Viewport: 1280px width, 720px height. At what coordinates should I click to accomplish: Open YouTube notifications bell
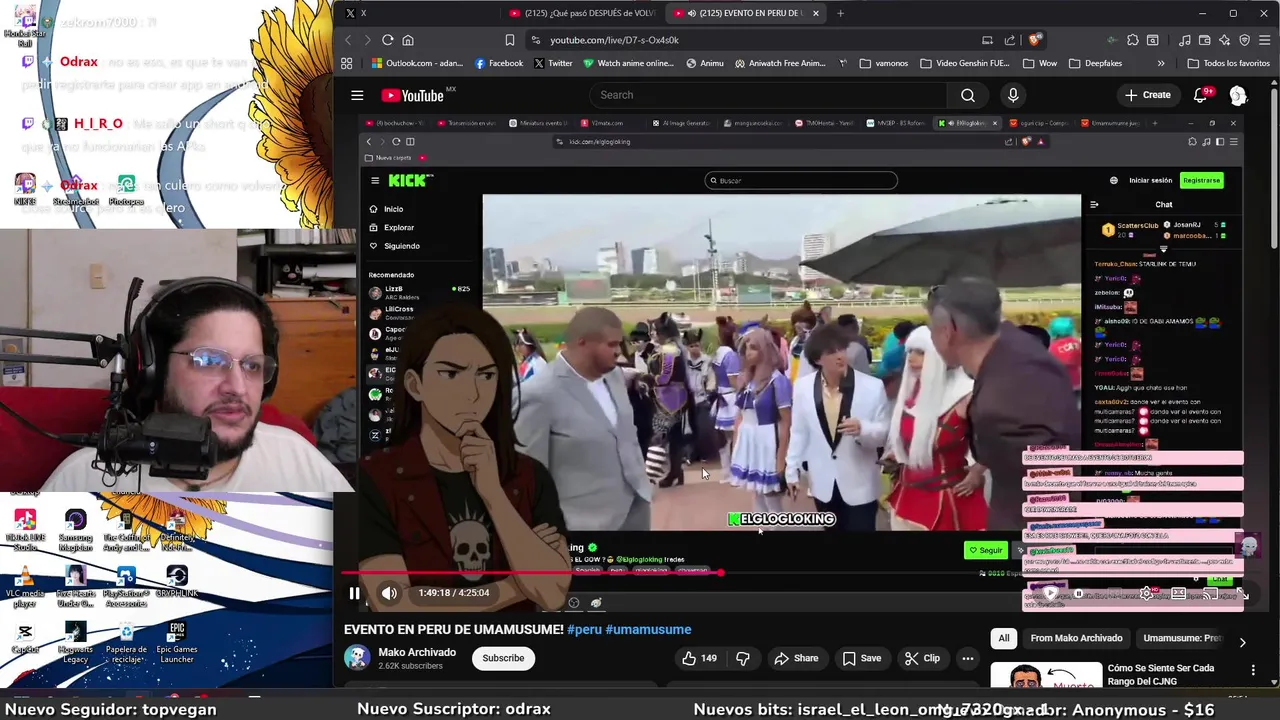tap(1200, 95)
